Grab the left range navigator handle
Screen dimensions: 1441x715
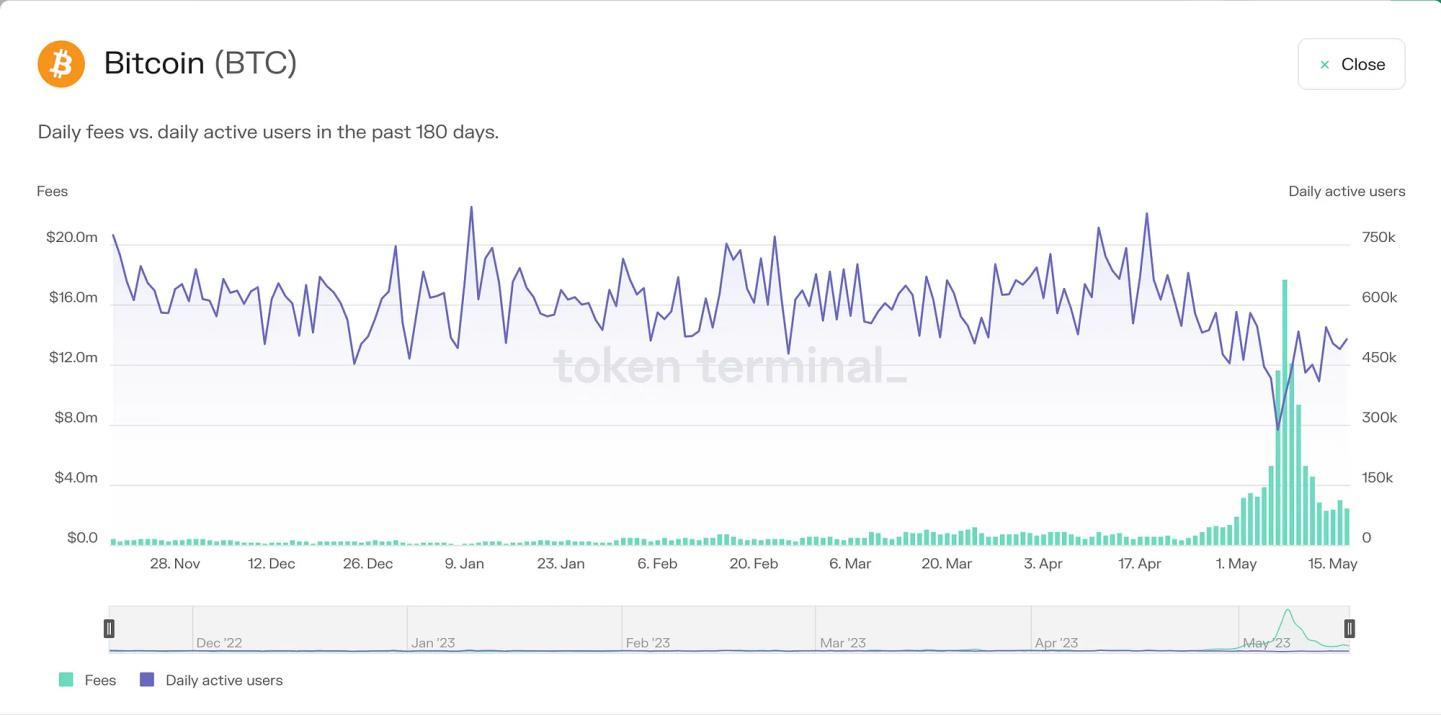(109, 628)
